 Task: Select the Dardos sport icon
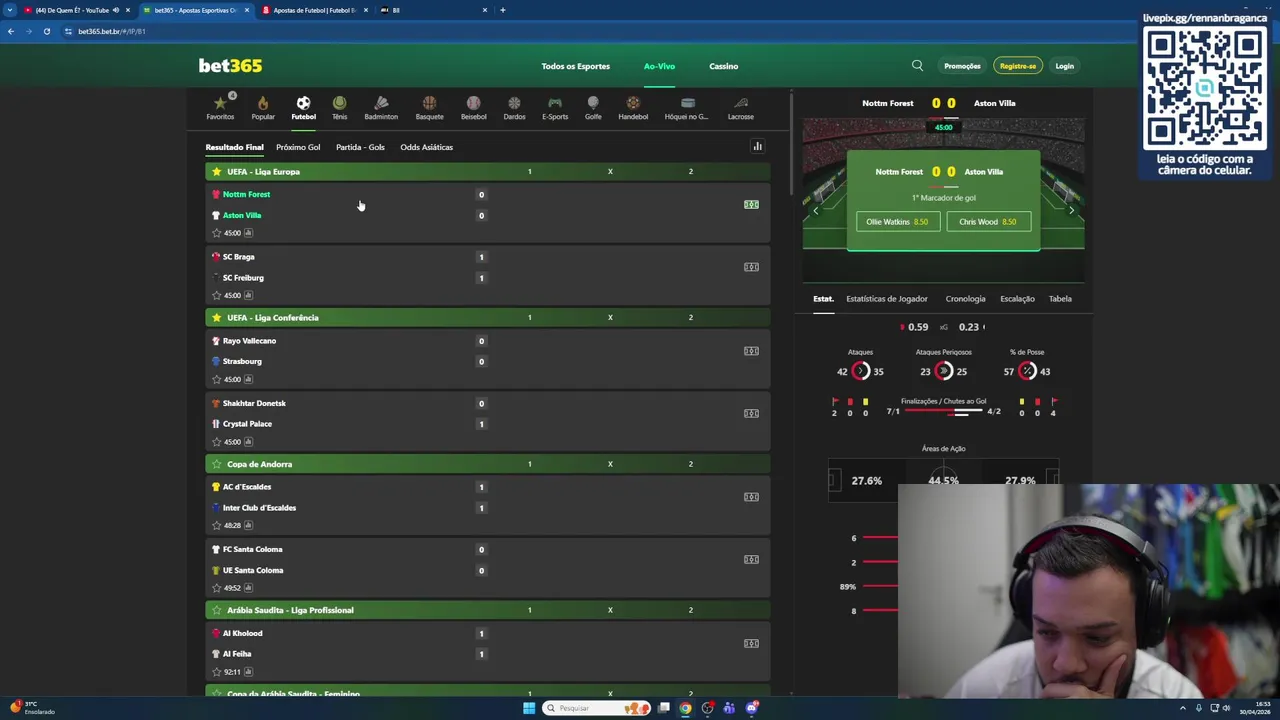pyautogui.click(x=514, y=108)
